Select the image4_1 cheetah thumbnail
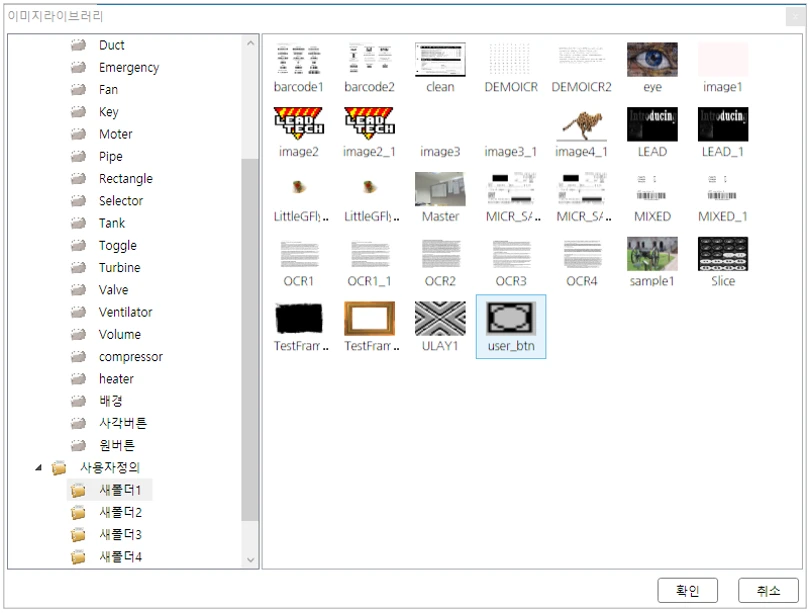Image resolution: width=810 pixels, height=613 pixels. 582,124
